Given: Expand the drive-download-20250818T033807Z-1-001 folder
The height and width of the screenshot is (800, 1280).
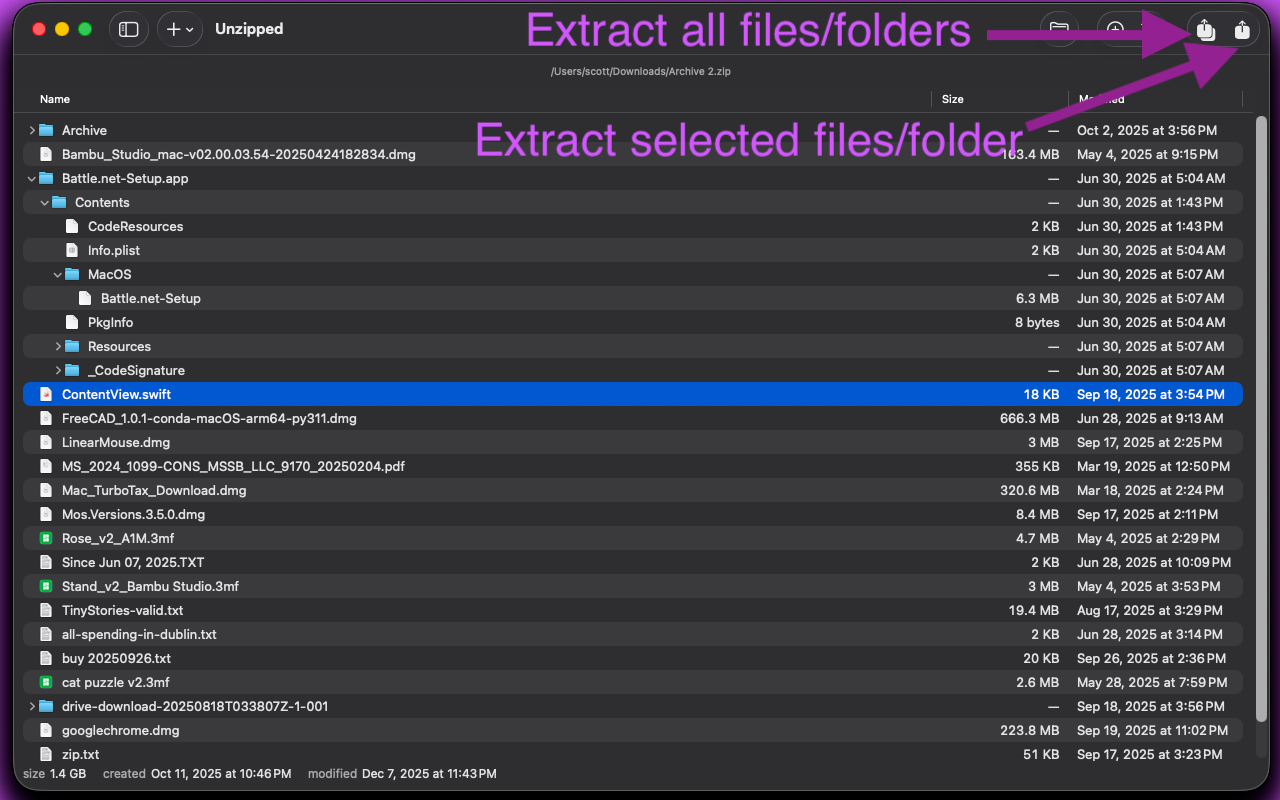Looking at the screenshot, I should (x=32, y=706).
